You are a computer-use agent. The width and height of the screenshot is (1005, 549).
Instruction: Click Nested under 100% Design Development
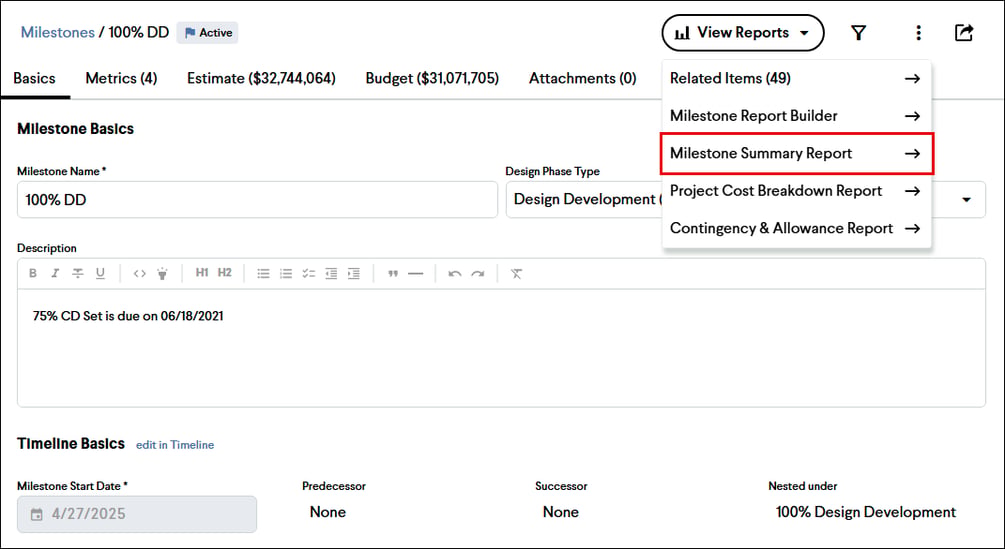pos(866,512)
